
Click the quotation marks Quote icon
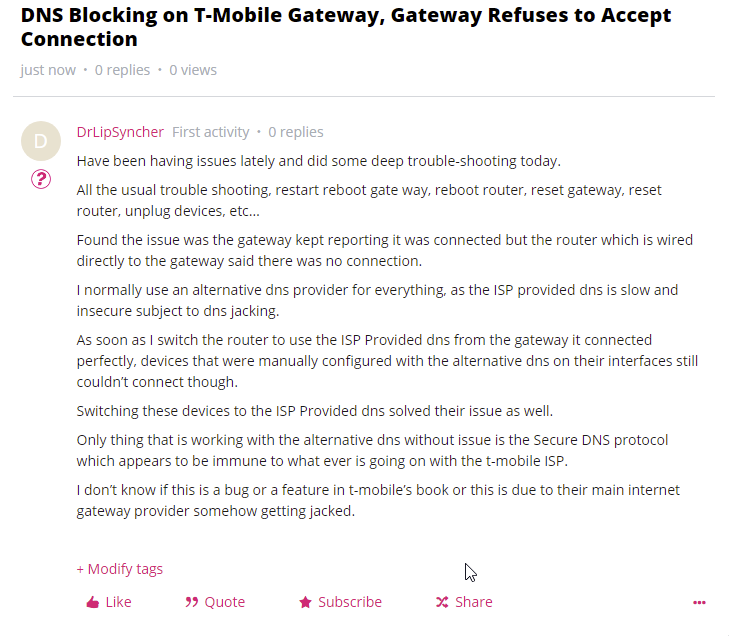[x=192, y=603]
